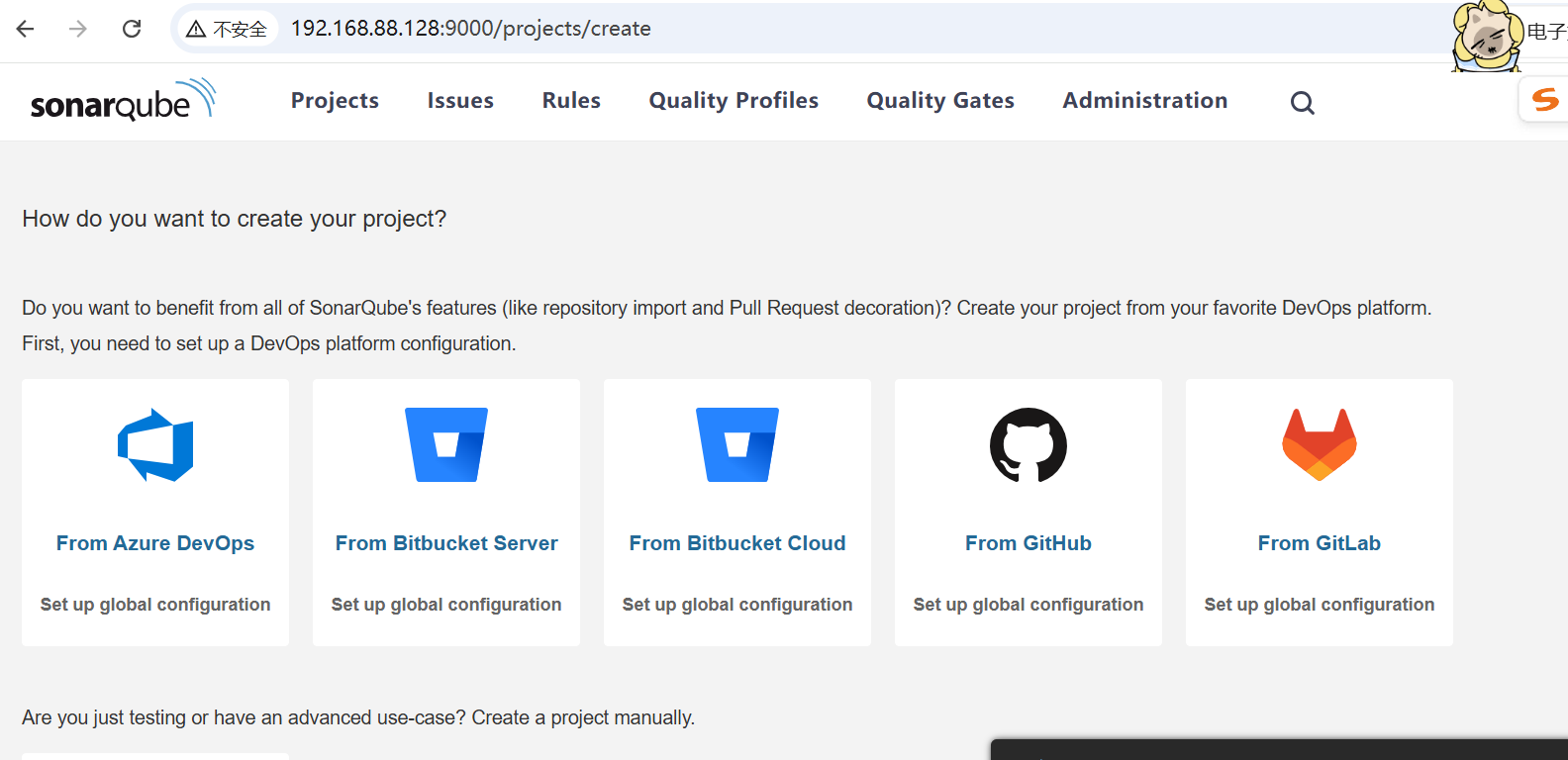This screenshot has width=1568, height=760.
Task: Open the Projects menu
Action: 335,101
